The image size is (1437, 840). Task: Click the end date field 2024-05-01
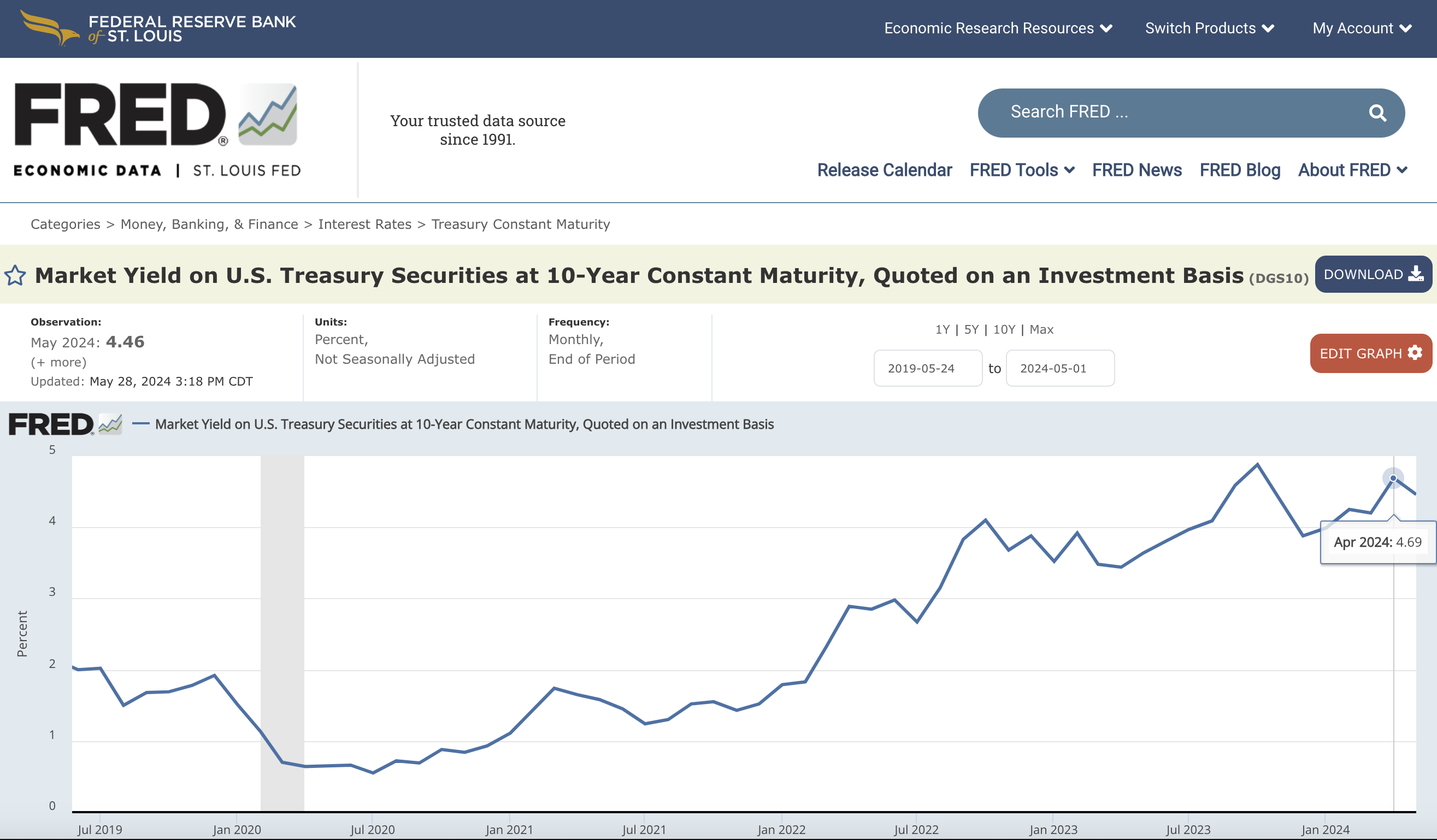coord(1060,368)
